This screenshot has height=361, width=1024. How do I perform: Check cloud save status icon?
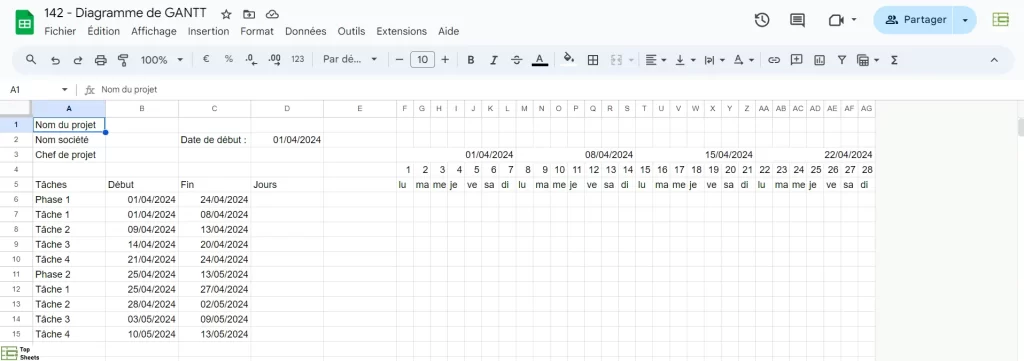point(272,14)
